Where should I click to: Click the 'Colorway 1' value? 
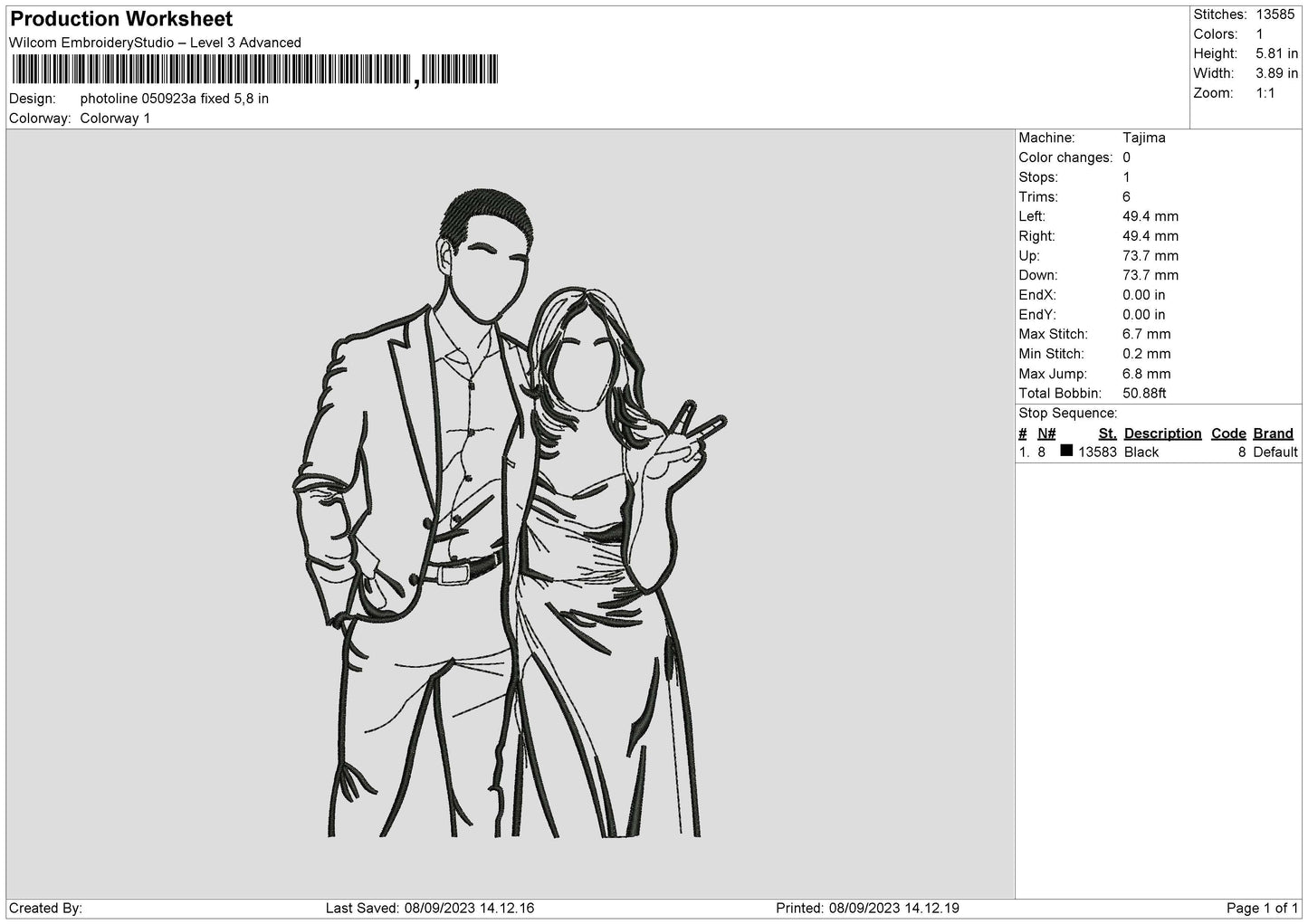pyautogui.click(x=116, y=119)
